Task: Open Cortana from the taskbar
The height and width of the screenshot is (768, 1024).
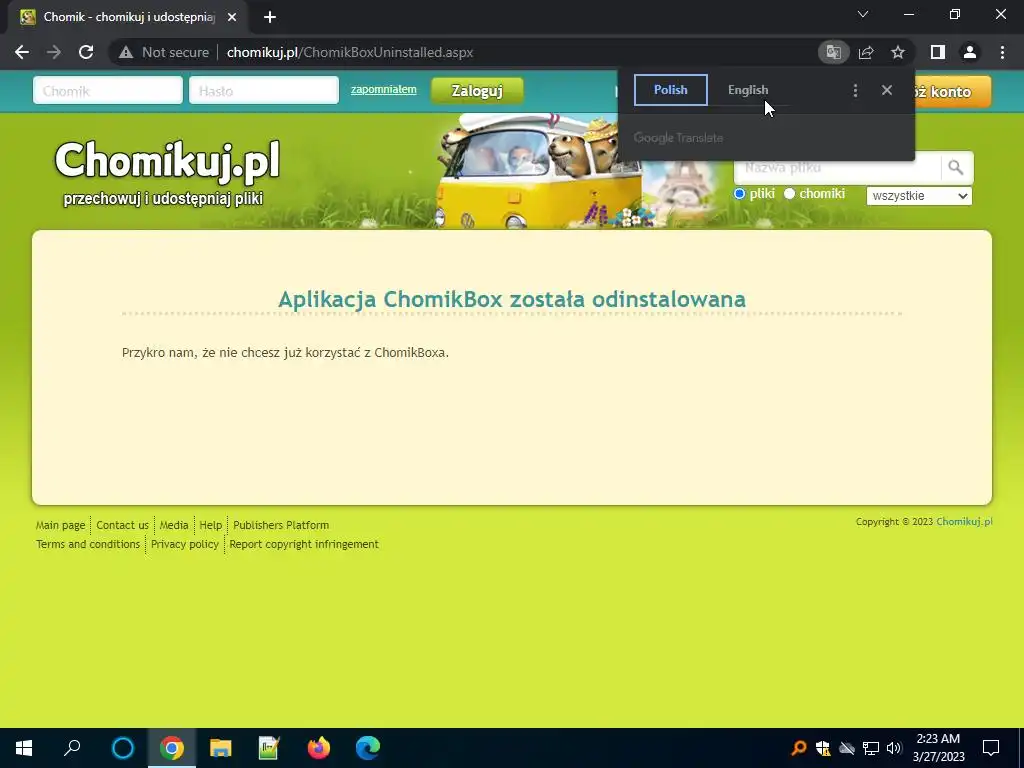Action: click(123, 748)
